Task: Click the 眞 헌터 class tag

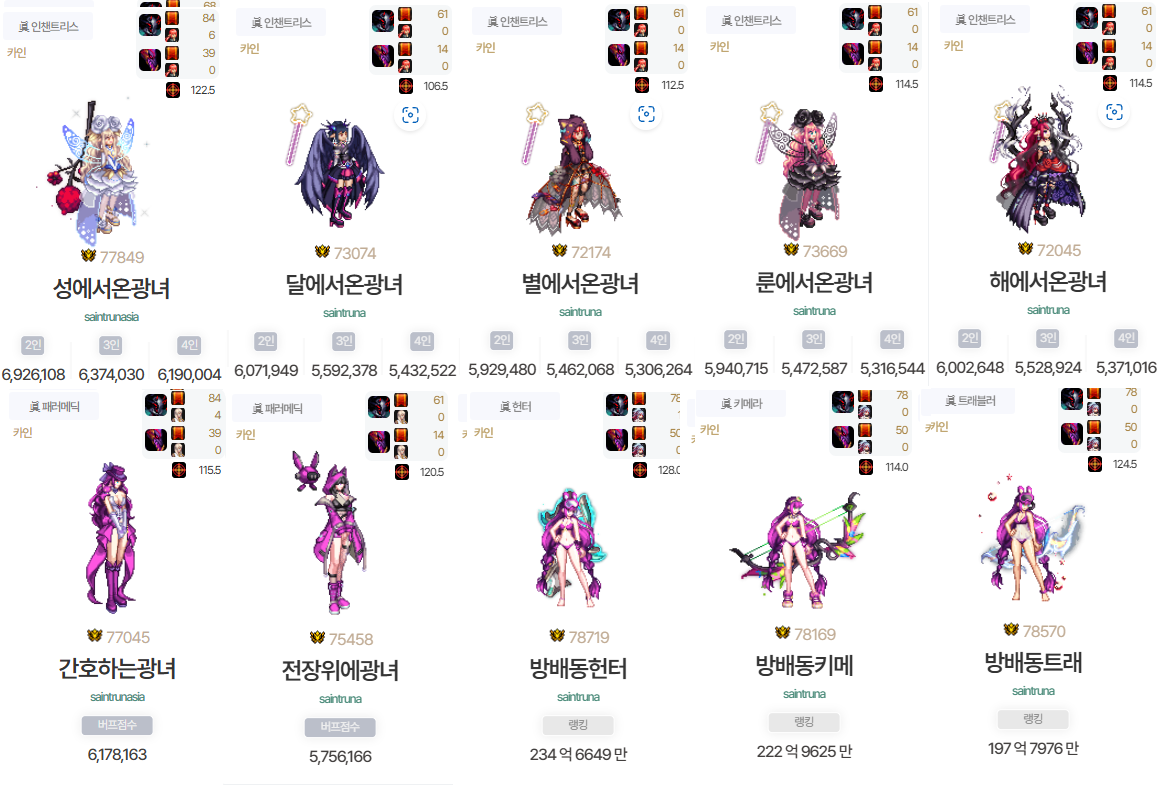Action: [x=514, y=406]
